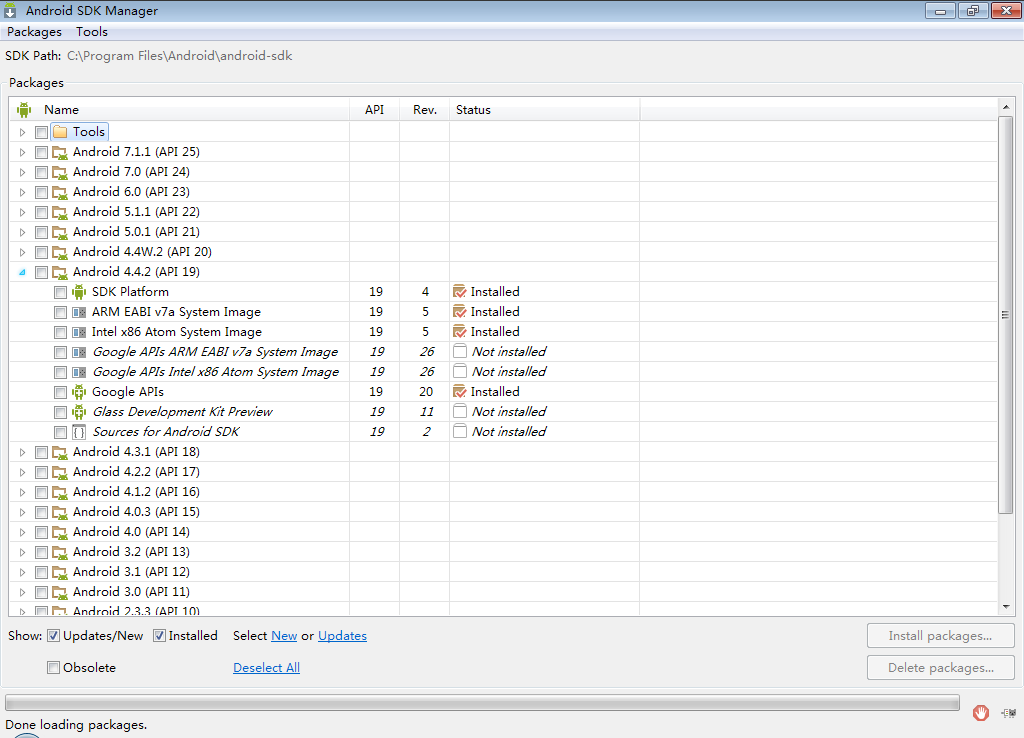Select Updates packages link
Image resolution: width=1024 pixels, height=738 pixels.
(x=342, y=635)
